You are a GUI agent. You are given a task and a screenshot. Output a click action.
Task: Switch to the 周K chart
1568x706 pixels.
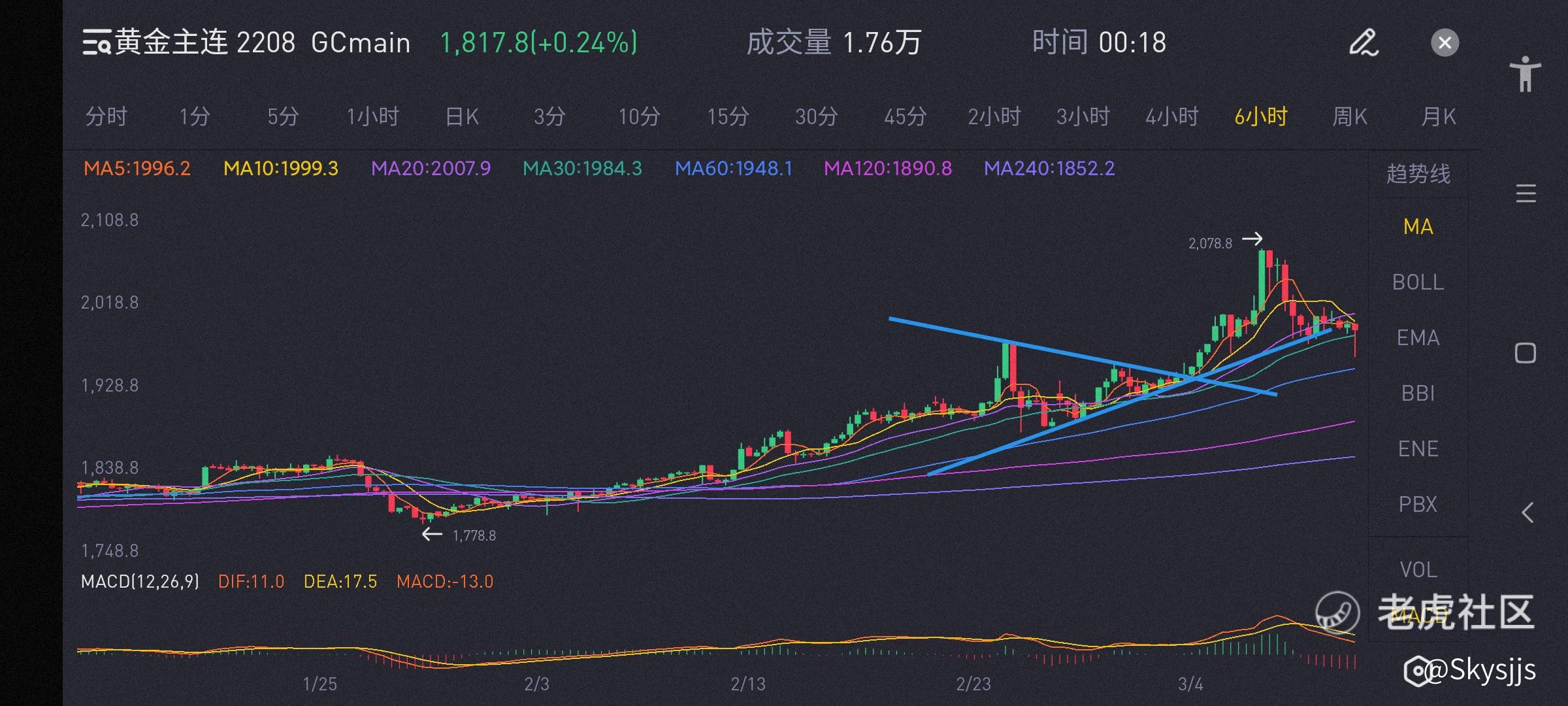(1350, 117)
